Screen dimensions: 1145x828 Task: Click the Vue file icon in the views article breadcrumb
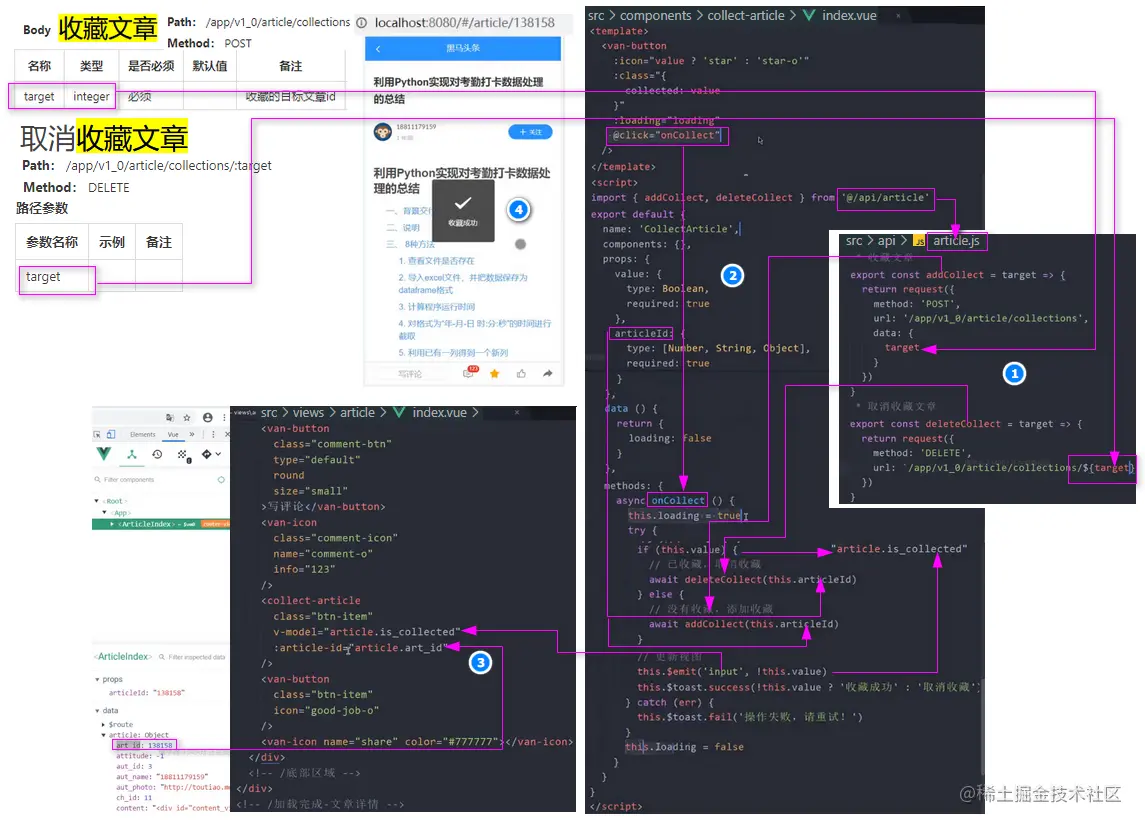click(x=399, y=413)
